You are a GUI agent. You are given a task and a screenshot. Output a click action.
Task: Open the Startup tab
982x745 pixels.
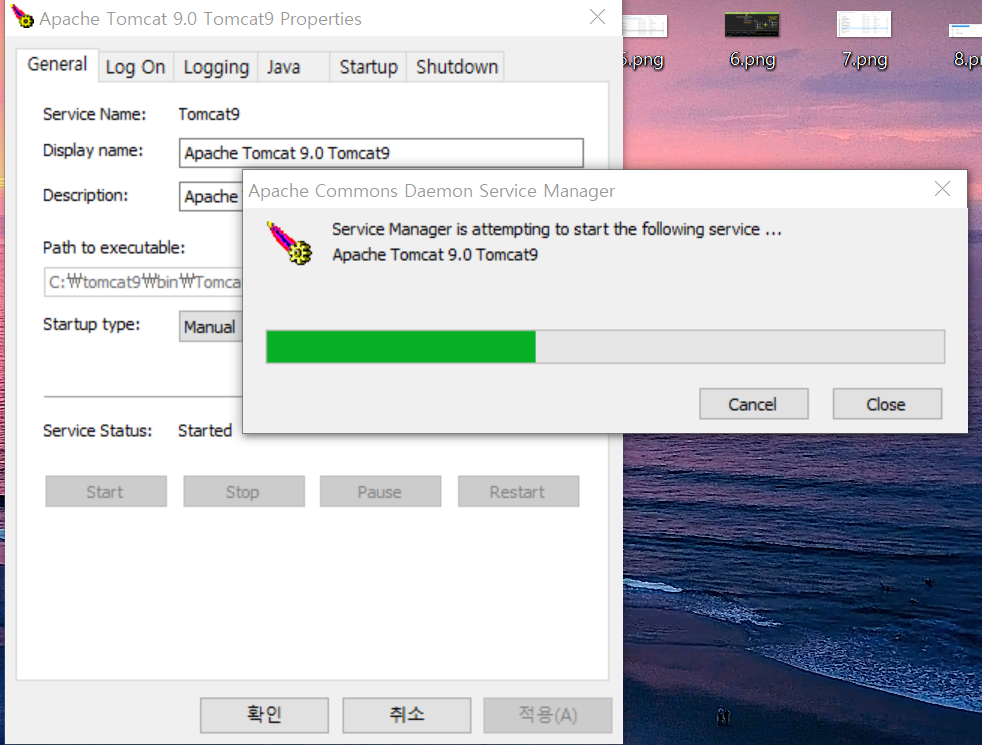coord(368,67)
